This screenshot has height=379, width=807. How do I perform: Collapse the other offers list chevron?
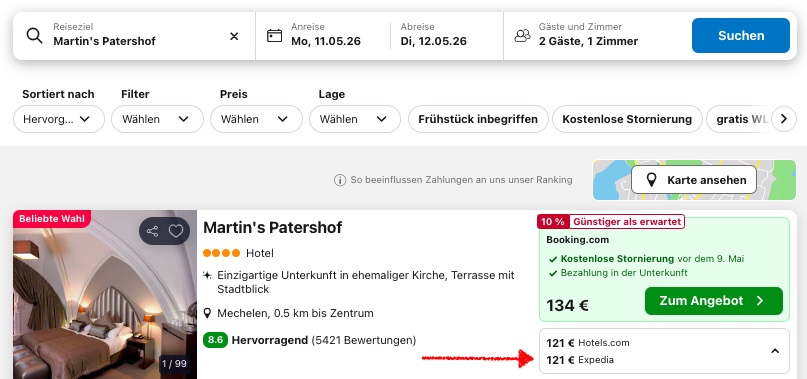point(775,351)
